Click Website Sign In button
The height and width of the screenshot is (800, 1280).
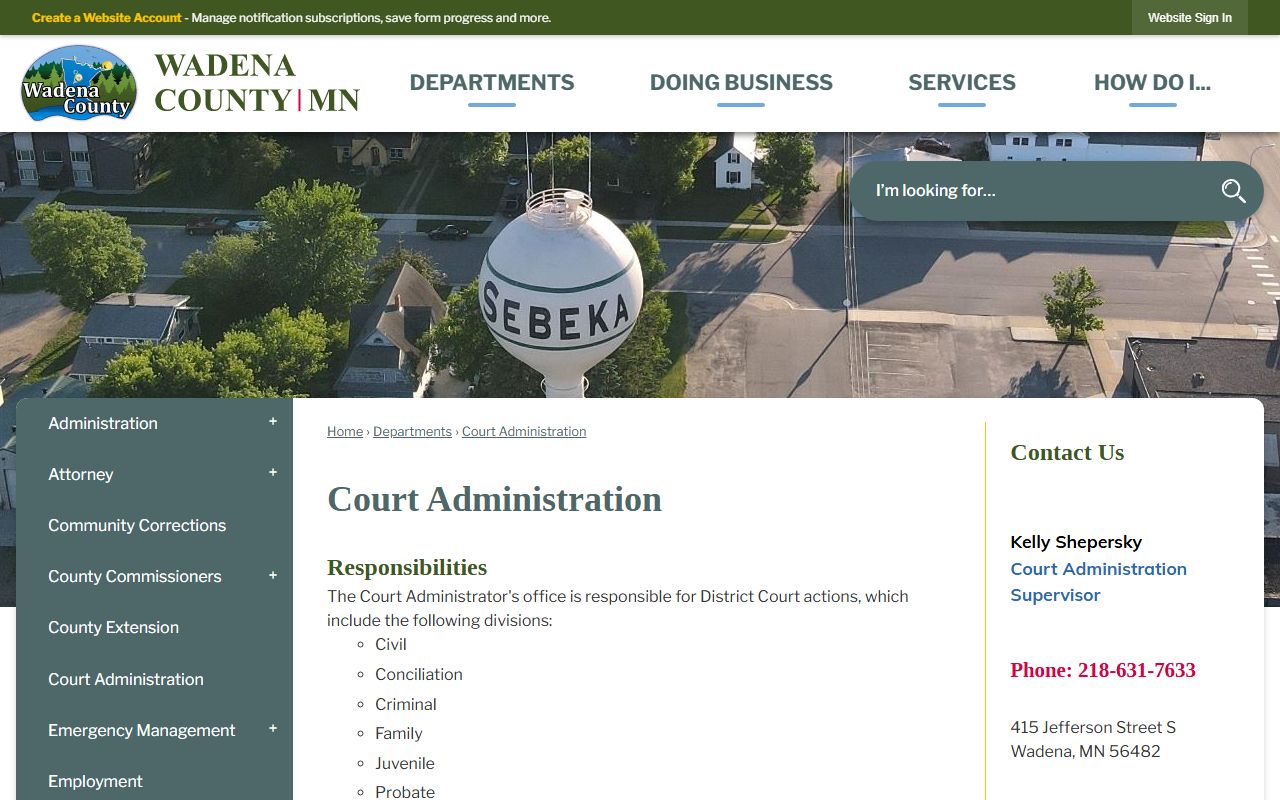click(1190, 18)
